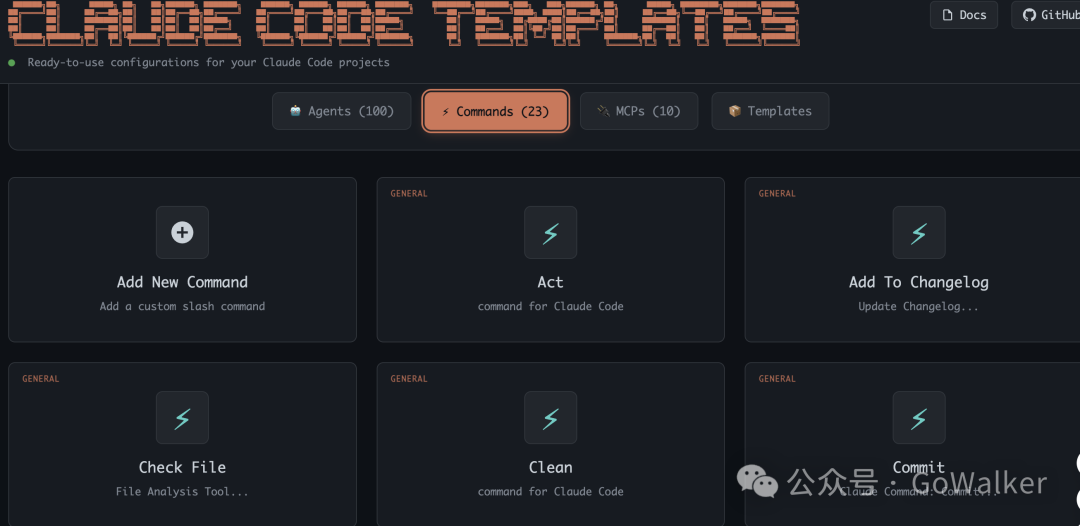Click the lightning icon on the Commit card
Image resolution: width=1080 pixels, height=526 pixels.
tap(919, 418)
